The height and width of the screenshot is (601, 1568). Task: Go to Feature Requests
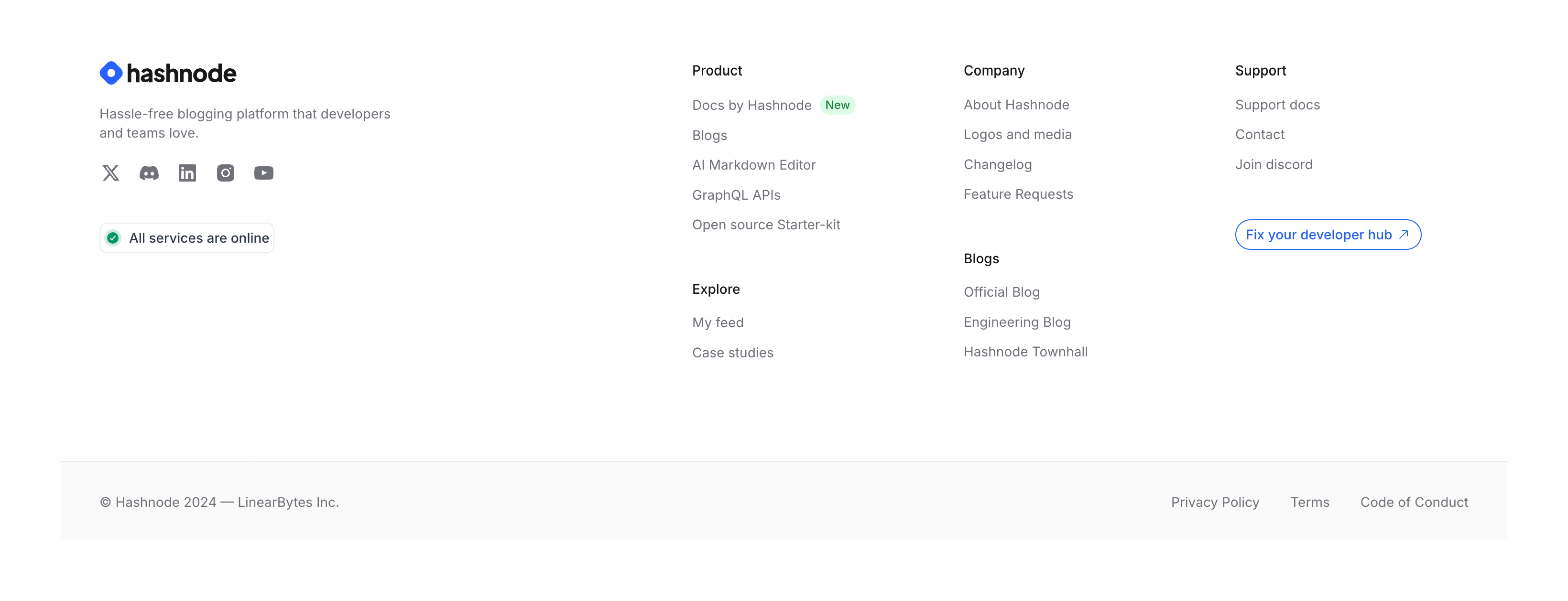[x=1018, y=194]
